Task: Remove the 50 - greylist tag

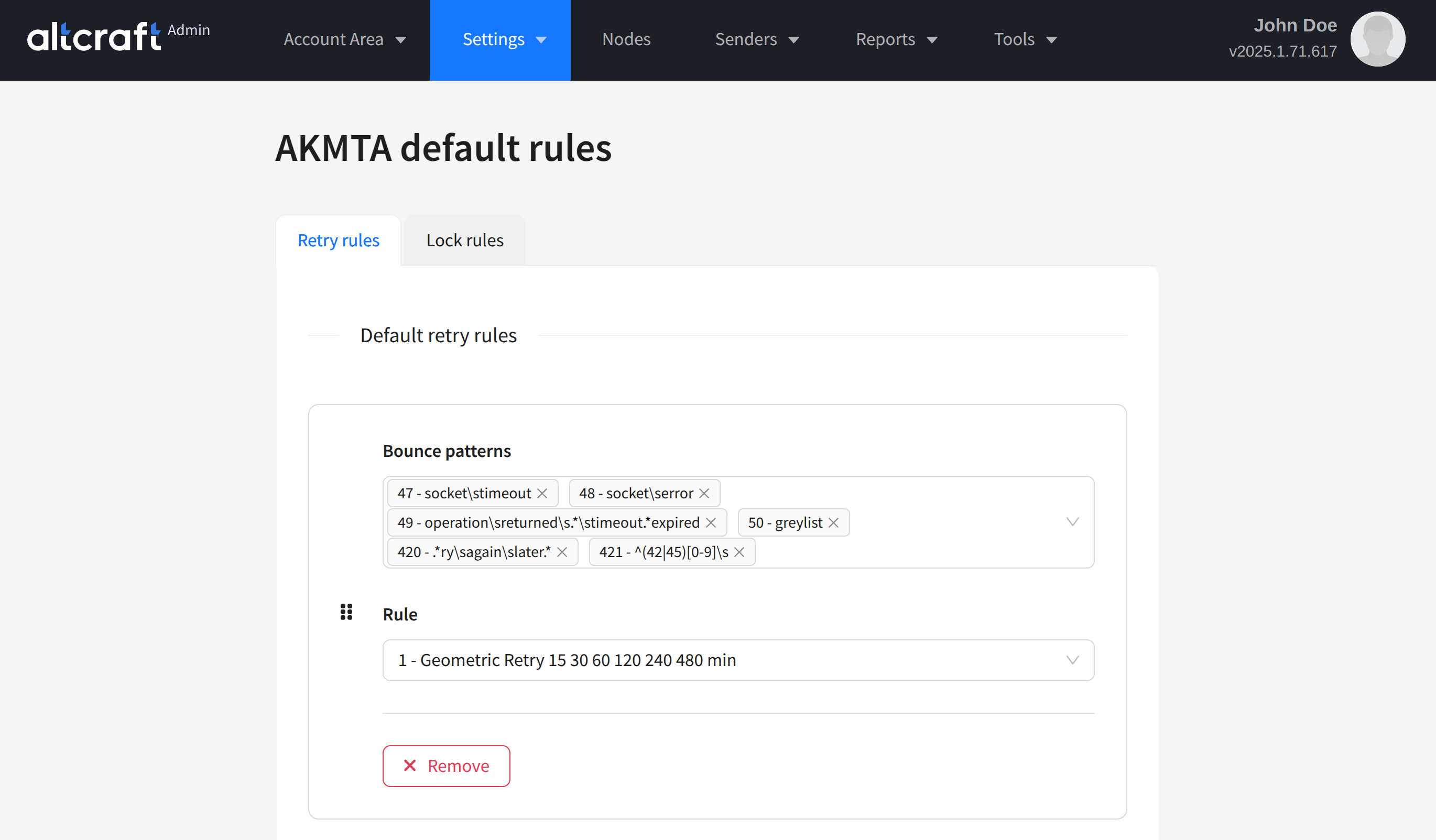Action: click(x=833, y=522)
